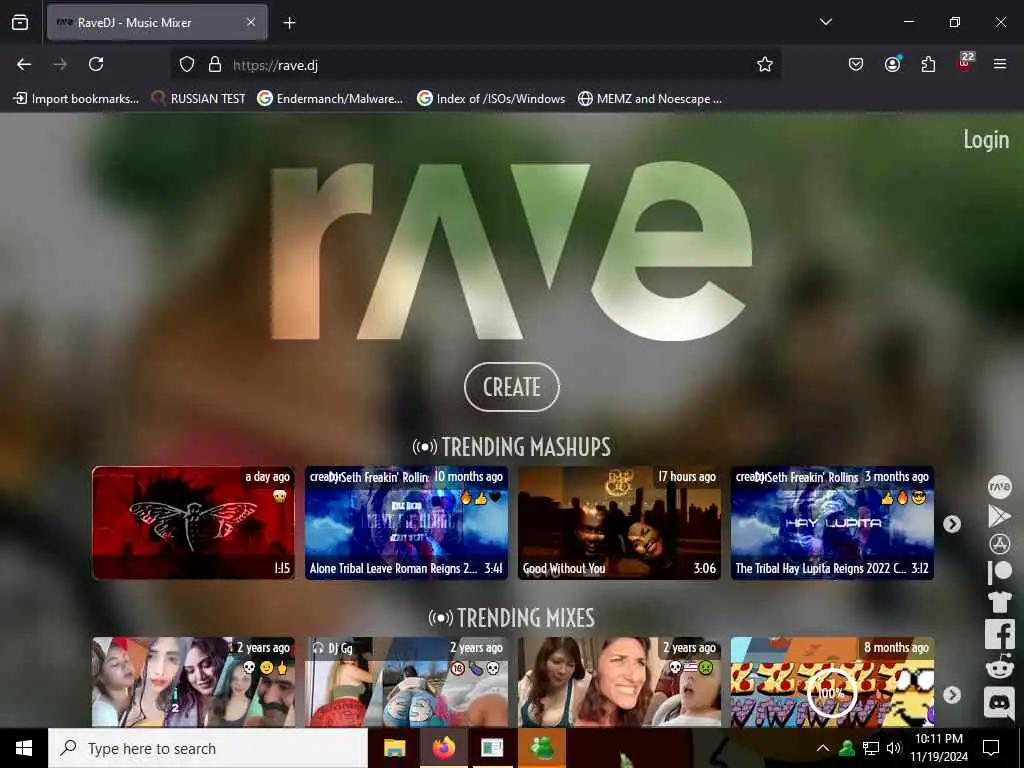1024x768 pixels.
Task: Click the CREATE button
Action: point(511,387)
